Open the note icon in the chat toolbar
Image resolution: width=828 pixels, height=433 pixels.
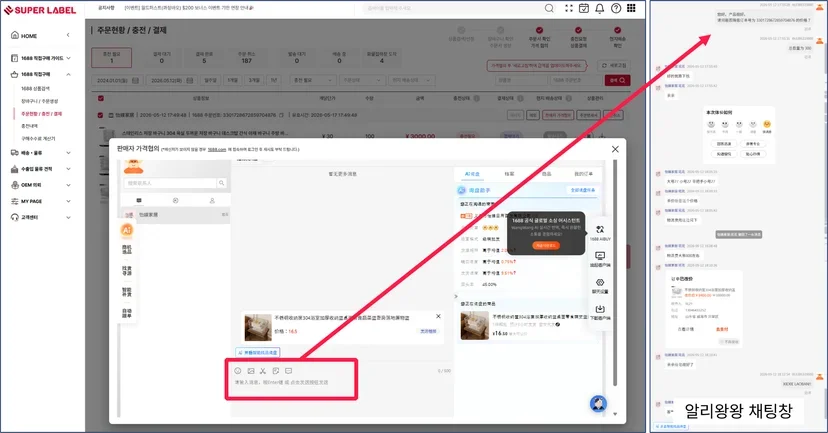[x=276, y=371]
